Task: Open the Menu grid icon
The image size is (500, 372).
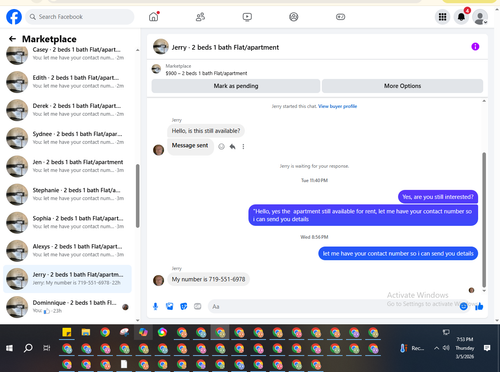Action: (442, 17)
